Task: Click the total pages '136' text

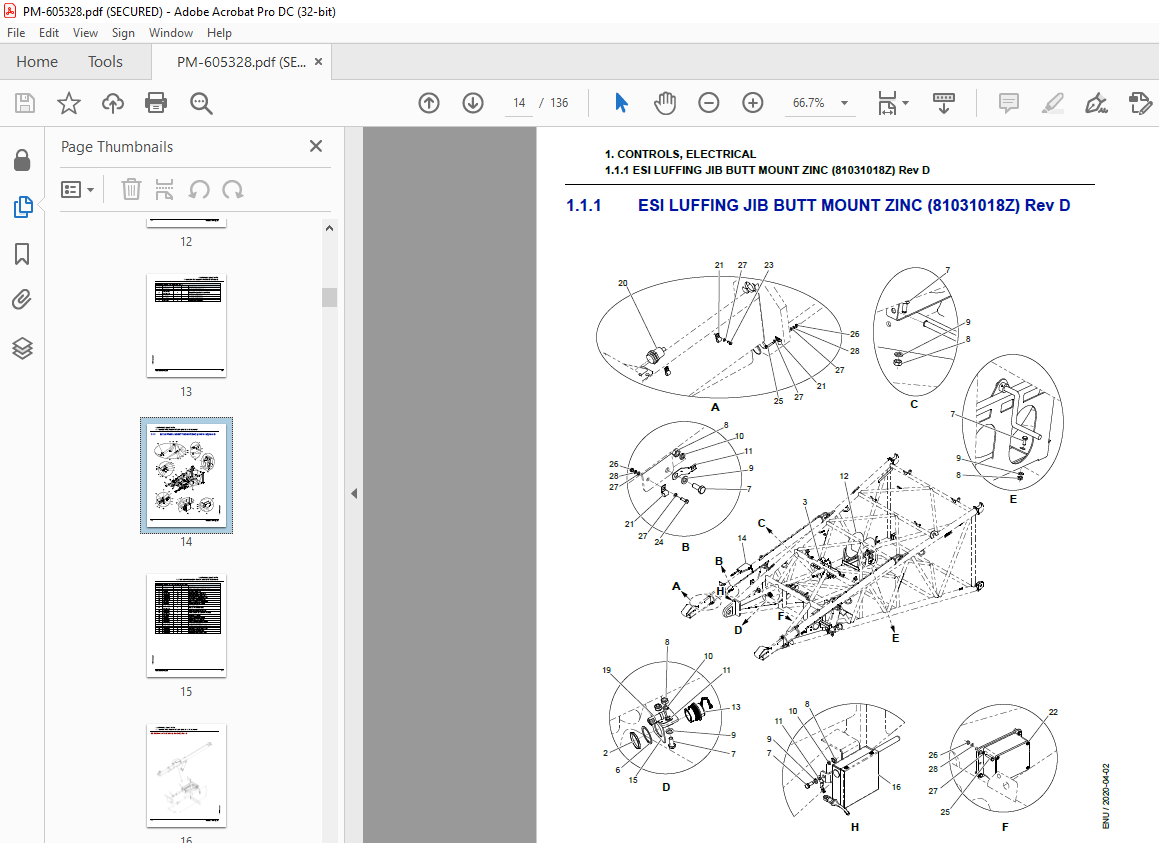Action: [559, 103]
